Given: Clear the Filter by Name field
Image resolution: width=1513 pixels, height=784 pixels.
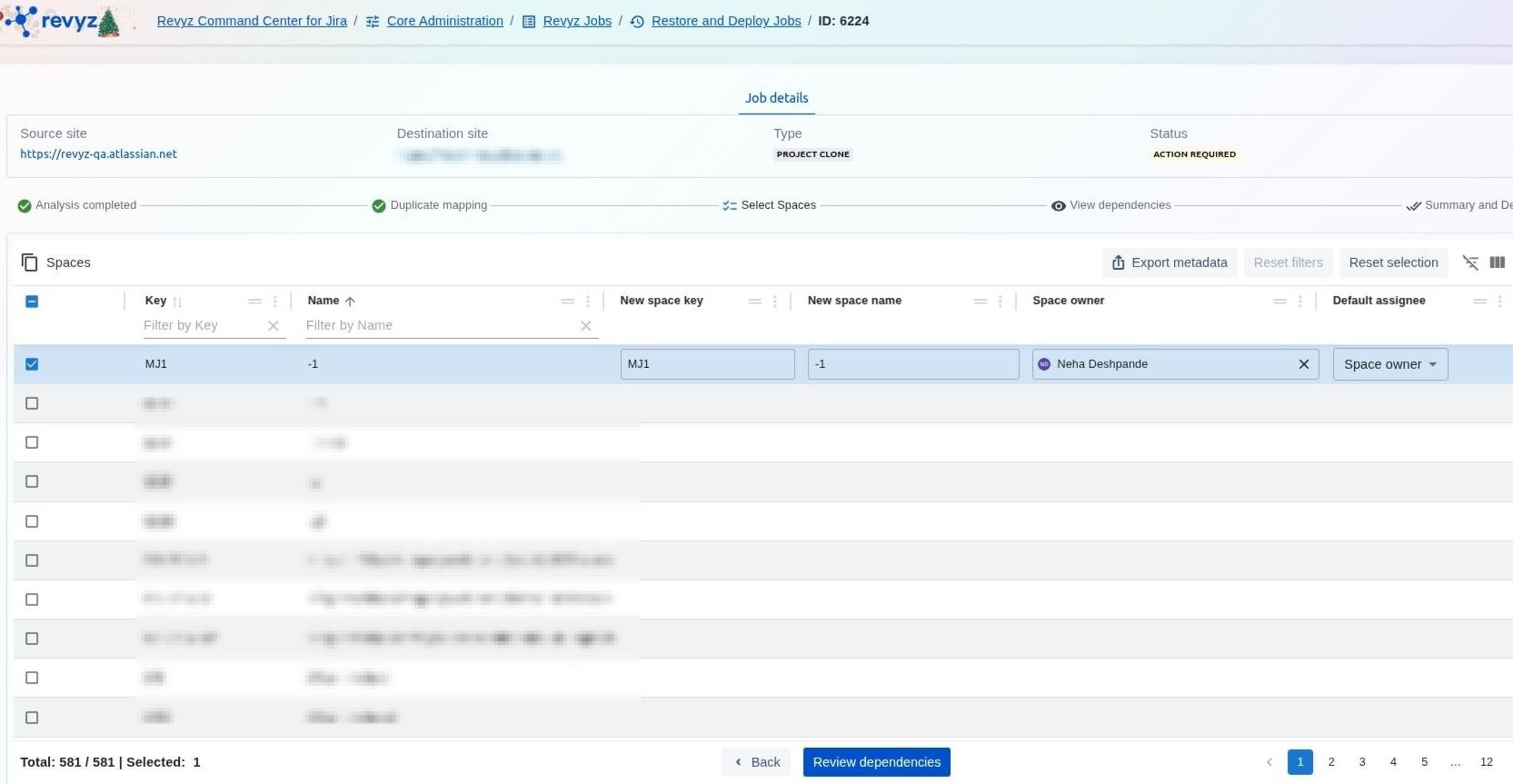Looking at the screenshot, I should [x=585, y=326].
